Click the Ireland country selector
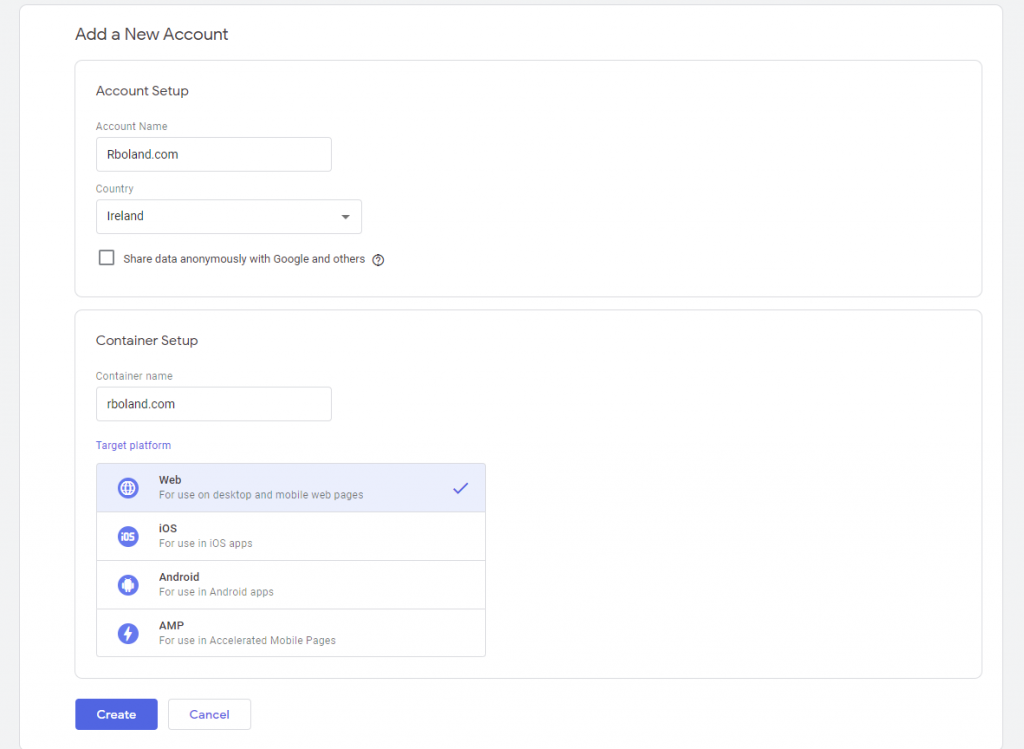Viewport: 1024px width, 749px height. point(228,217)
